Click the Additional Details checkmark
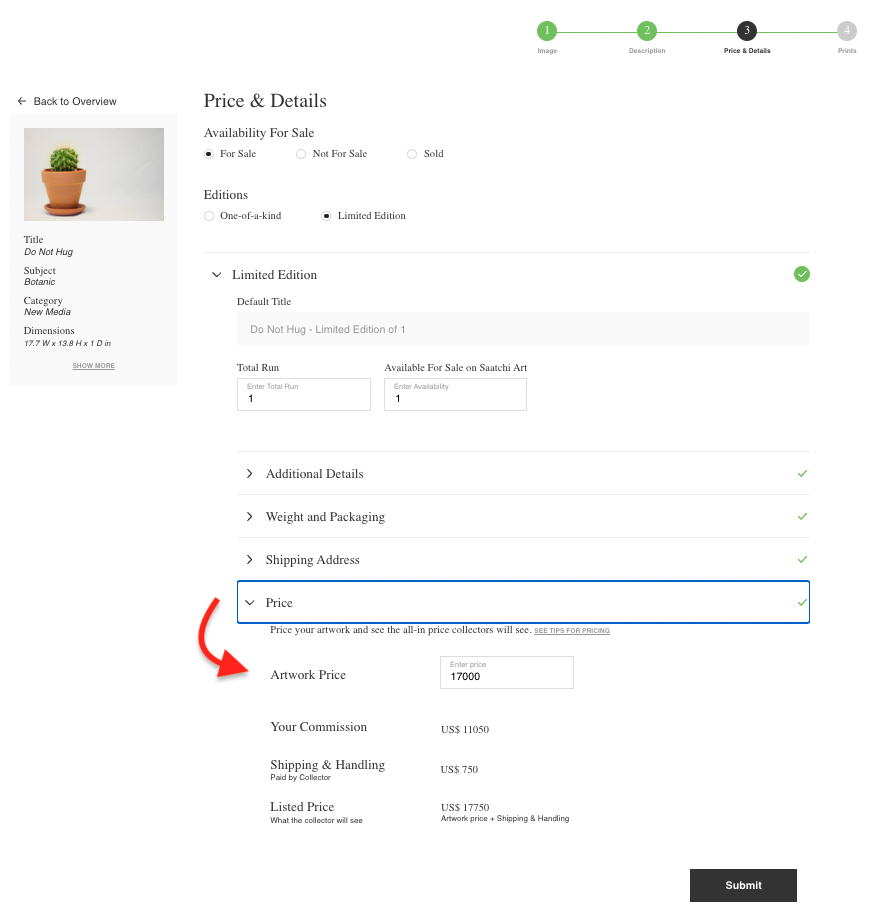The height and width of the screenshot is (923, 882). click(x=802, y=473)
